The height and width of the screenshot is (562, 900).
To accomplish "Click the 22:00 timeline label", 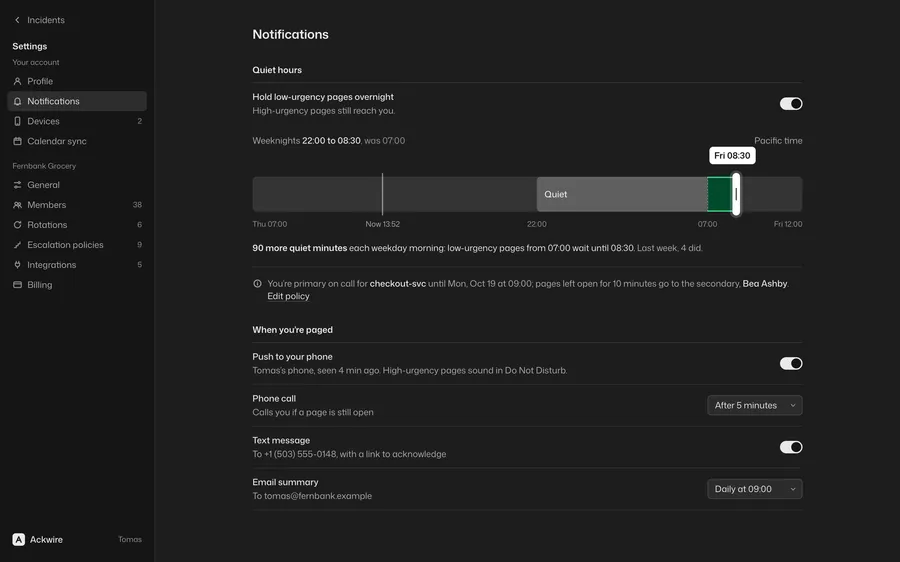I will coord(537,224).
